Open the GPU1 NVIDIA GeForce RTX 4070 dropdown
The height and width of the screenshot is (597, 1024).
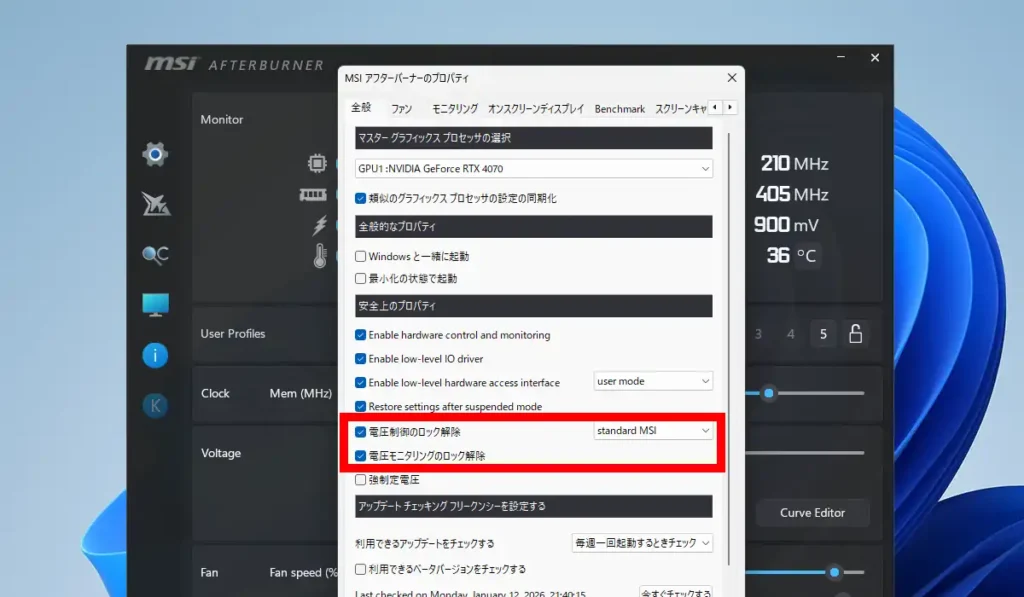[x=532, y=169]
